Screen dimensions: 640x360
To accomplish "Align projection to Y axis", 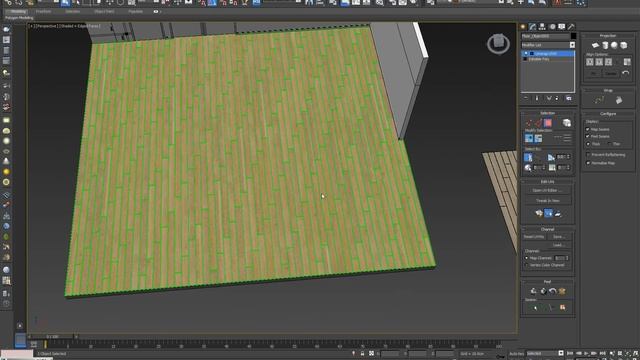I will pos(599,62).
